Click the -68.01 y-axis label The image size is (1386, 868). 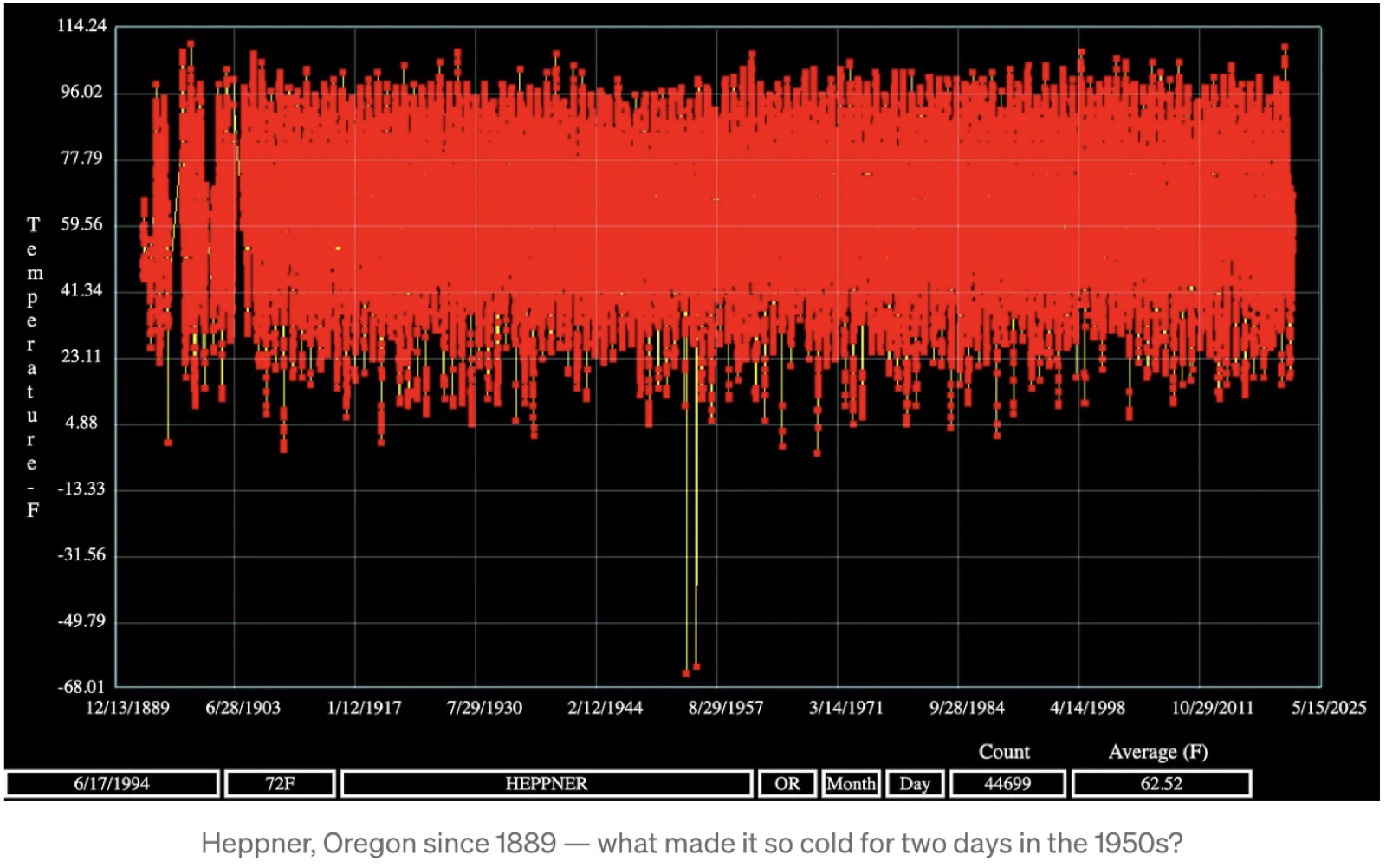[x=81, y=687]
